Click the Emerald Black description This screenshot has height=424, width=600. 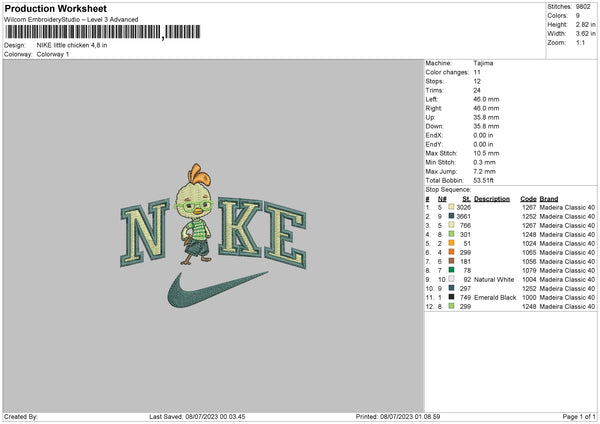(x=495, y=298)
